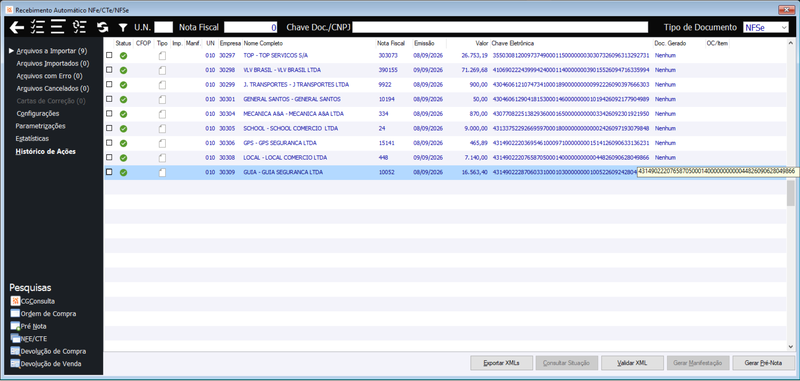Open the Configurações sidebar item
Screen dimensions: 800x381
(38, 113)
